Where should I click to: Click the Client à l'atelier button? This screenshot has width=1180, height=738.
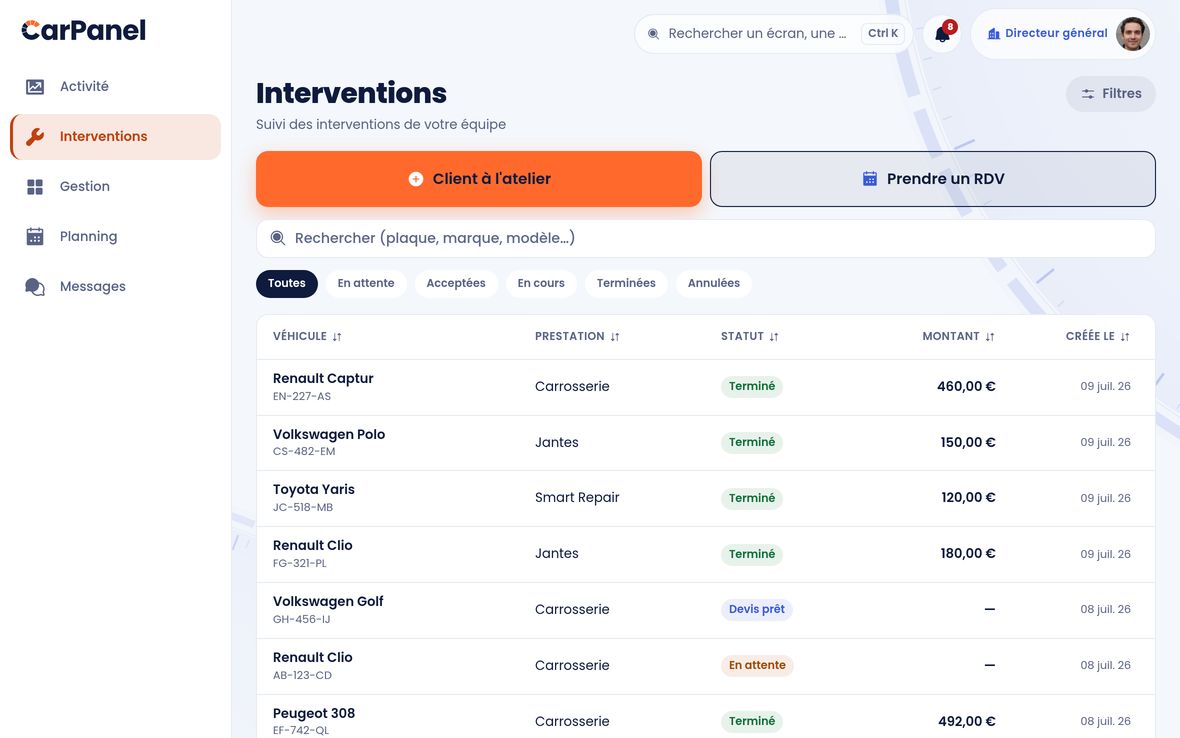click(x=479, y=179)
